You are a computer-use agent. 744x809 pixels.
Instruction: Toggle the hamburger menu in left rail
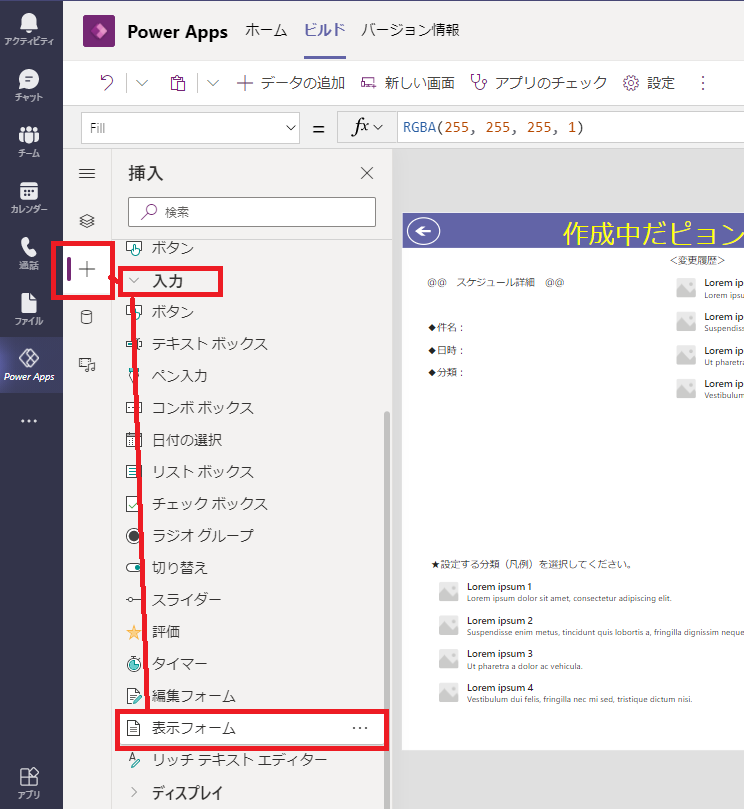coord(87,173)
